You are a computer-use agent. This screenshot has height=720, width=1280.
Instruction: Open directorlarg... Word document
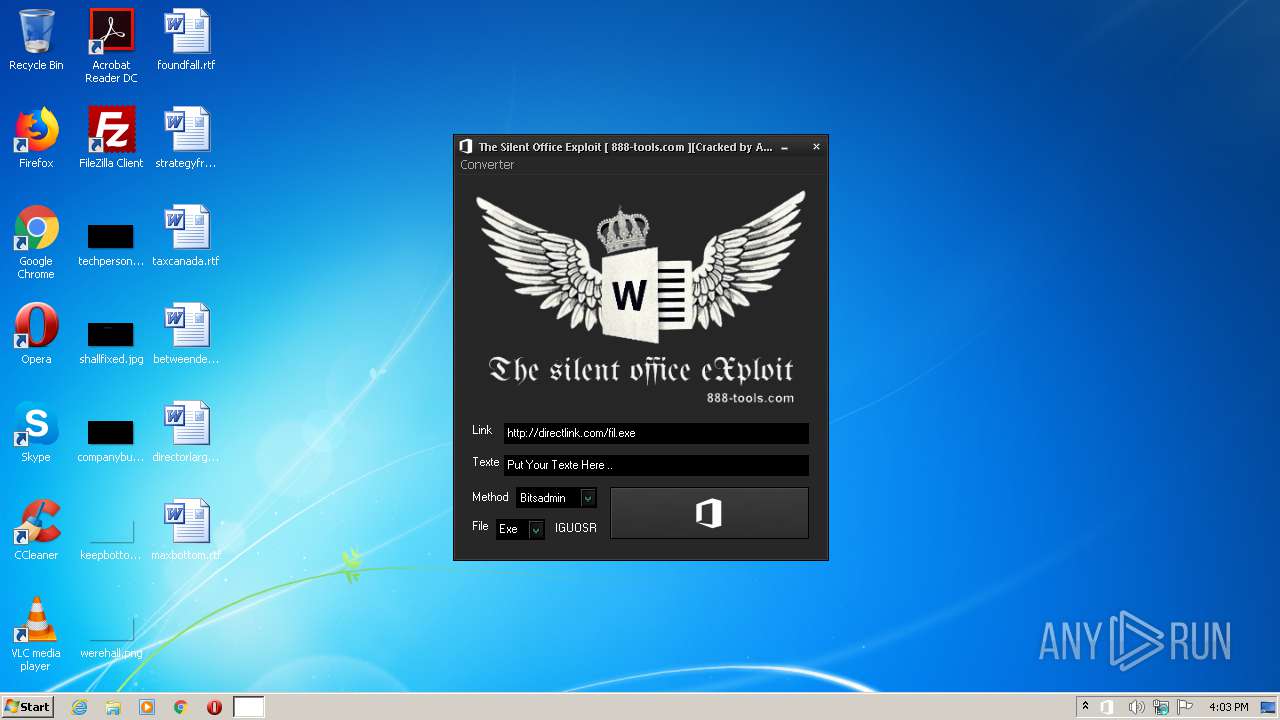click(186, 432)
